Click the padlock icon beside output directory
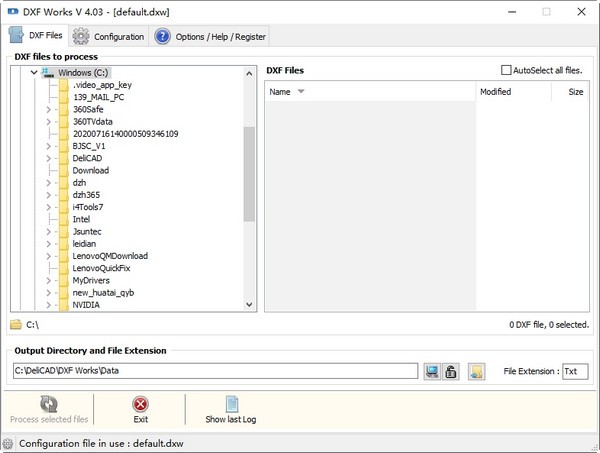This screenshot has width=600, height=453. (x=450, y=371)
